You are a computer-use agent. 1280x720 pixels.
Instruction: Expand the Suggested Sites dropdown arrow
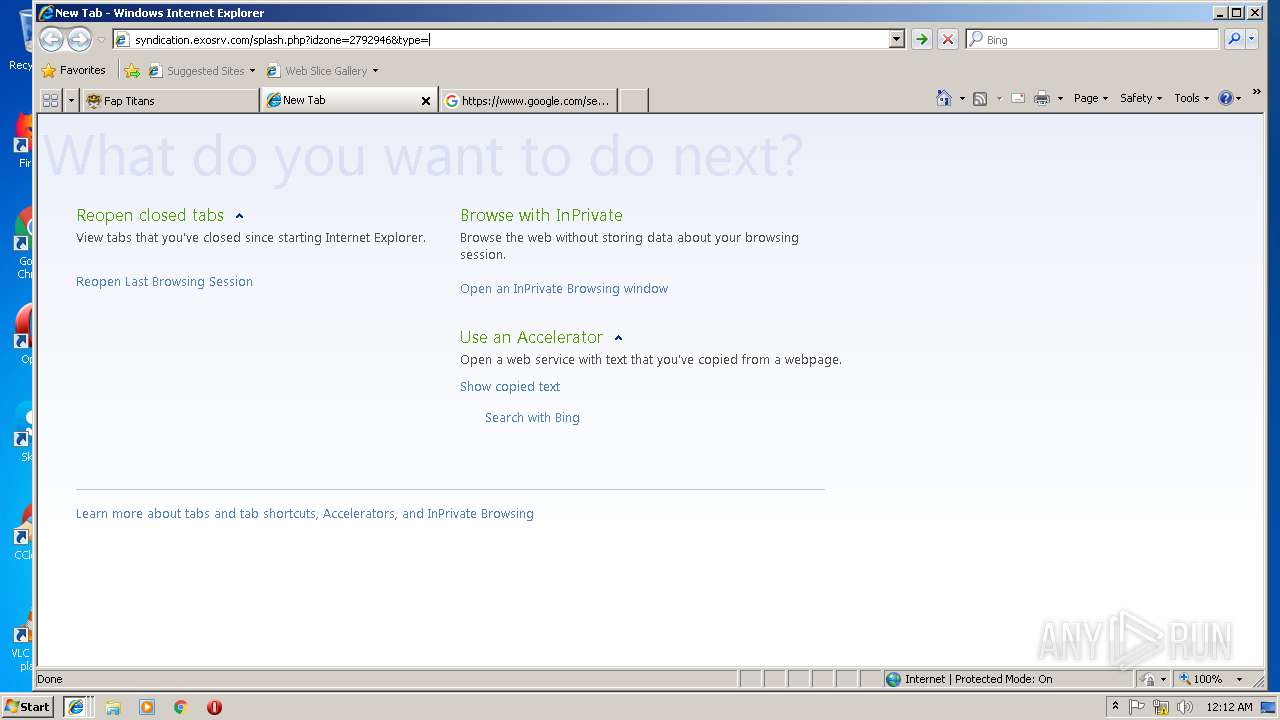click(252, 70)
